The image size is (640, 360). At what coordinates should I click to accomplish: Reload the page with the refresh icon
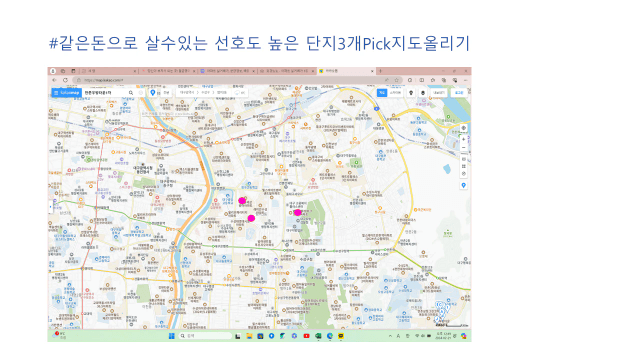coord(65,80)
